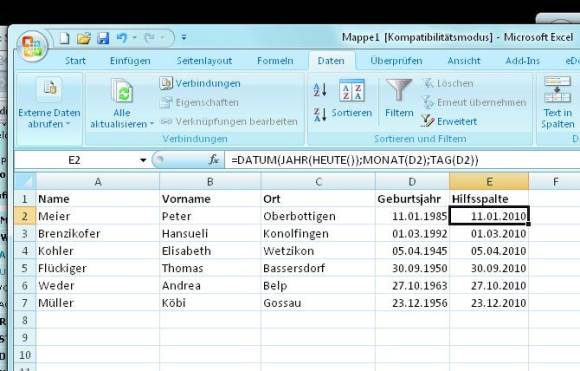Viewport: 580px width, 371px height.
Task: Select the cell containing Brenzikofer
Action: pos(98,233)
